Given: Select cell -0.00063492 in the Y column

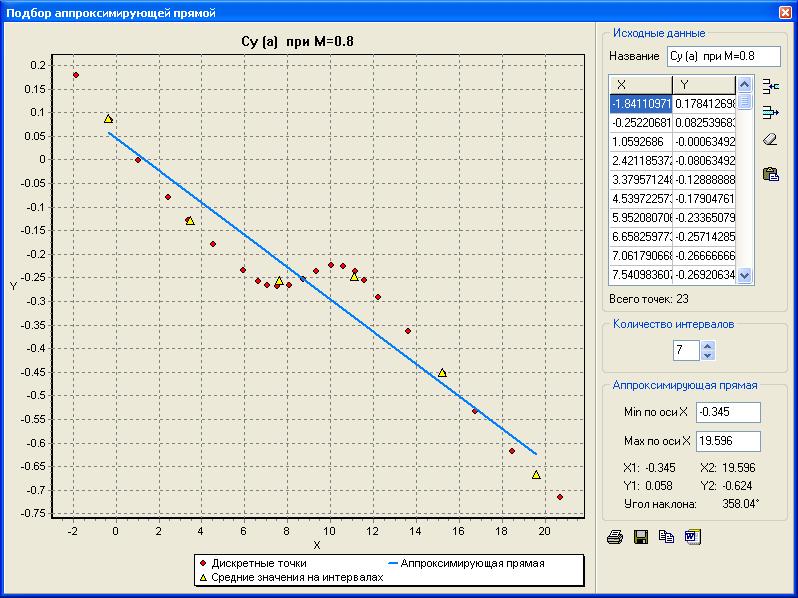Looking at the screenshot, I should (x=704, y=141).
